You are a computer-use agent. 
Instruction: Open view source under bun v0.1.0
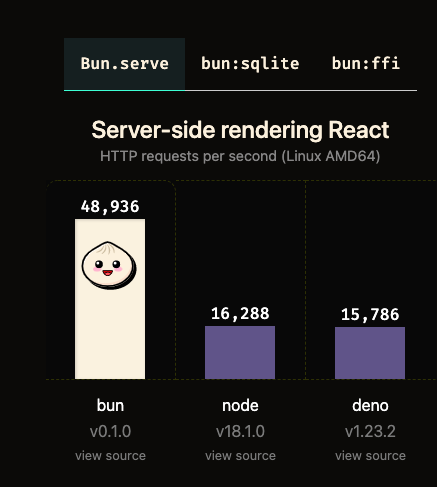pos(110,456)
